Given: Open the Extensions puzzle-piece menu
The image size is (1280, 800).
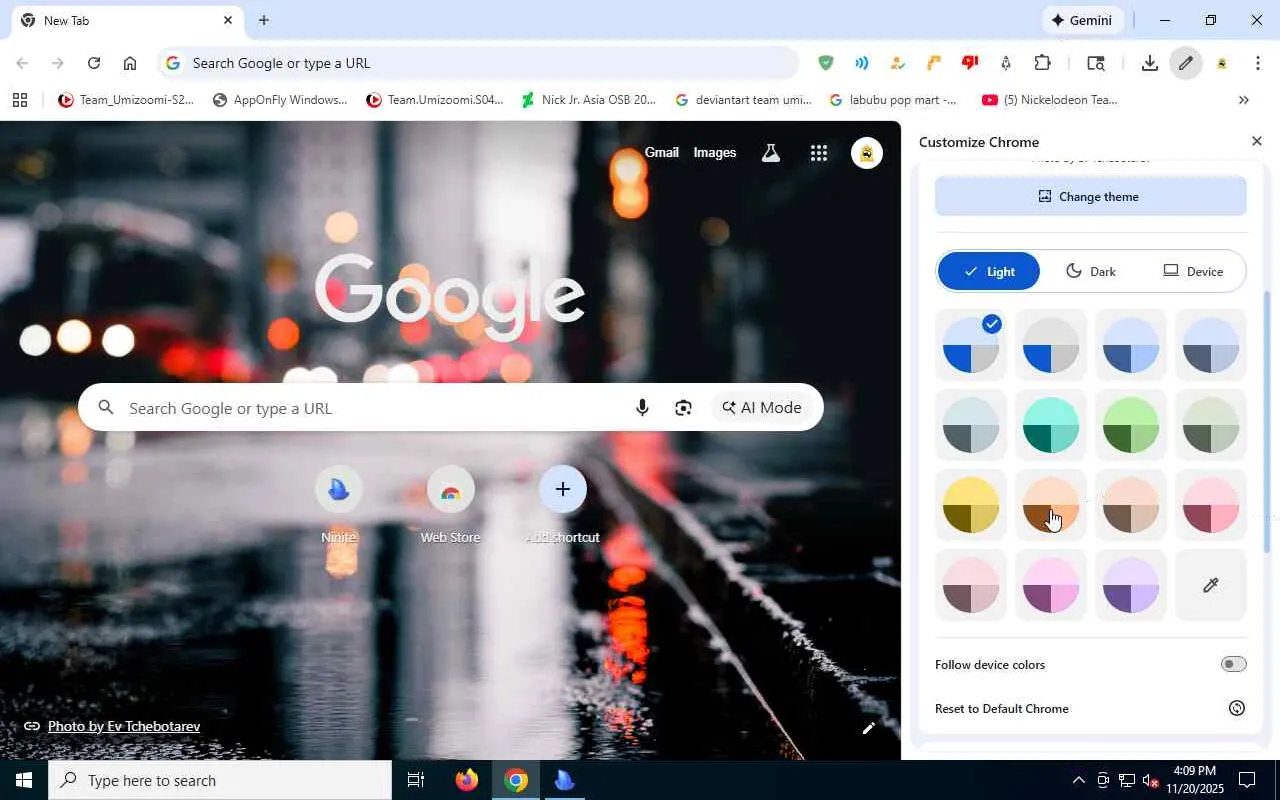Looking at the screenshot, I should click(1042, 63).
